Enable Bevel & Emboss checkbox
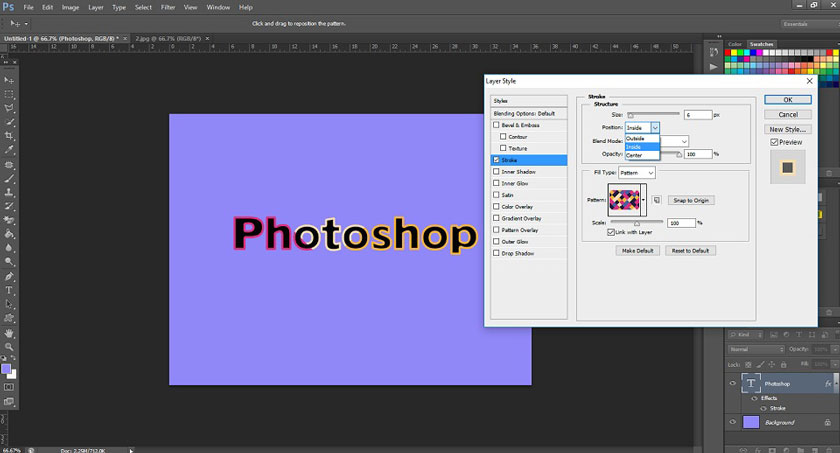 pos(496,125)
